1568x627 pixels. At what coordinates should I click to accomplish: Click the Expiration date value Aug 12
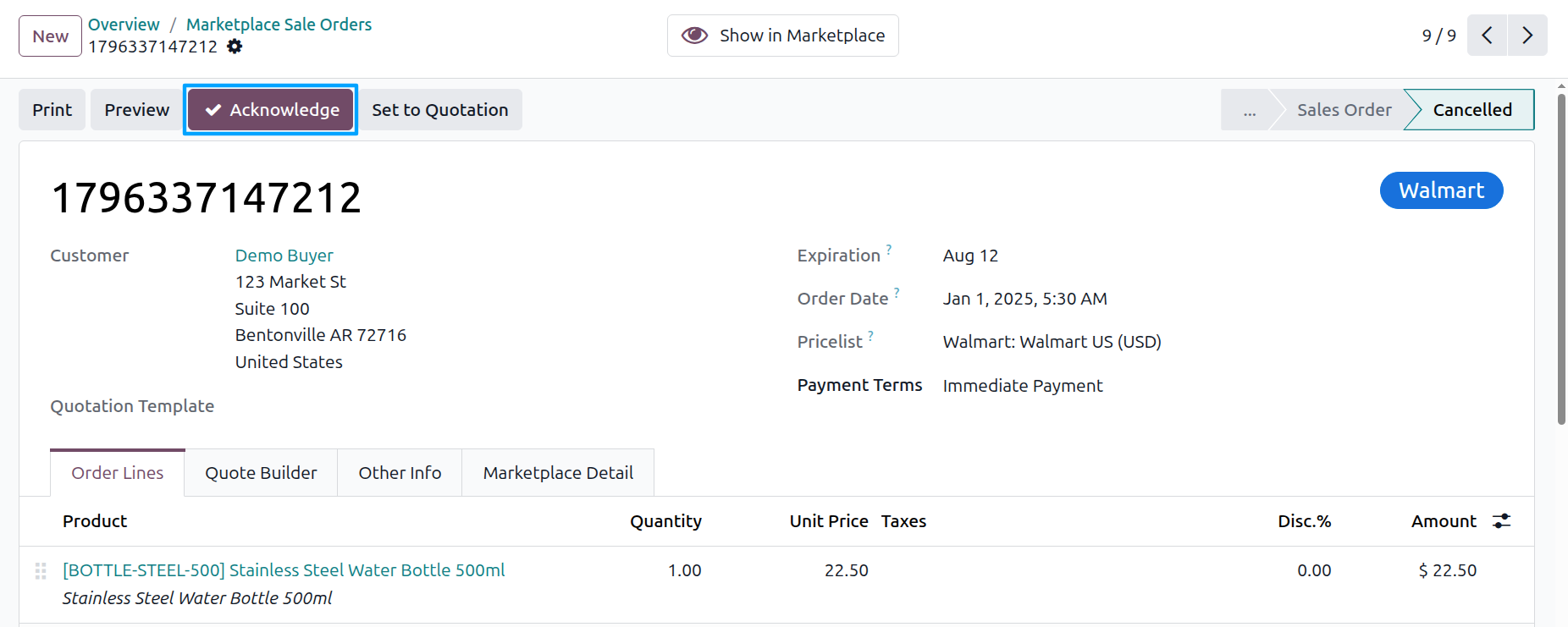coord(970,256)
